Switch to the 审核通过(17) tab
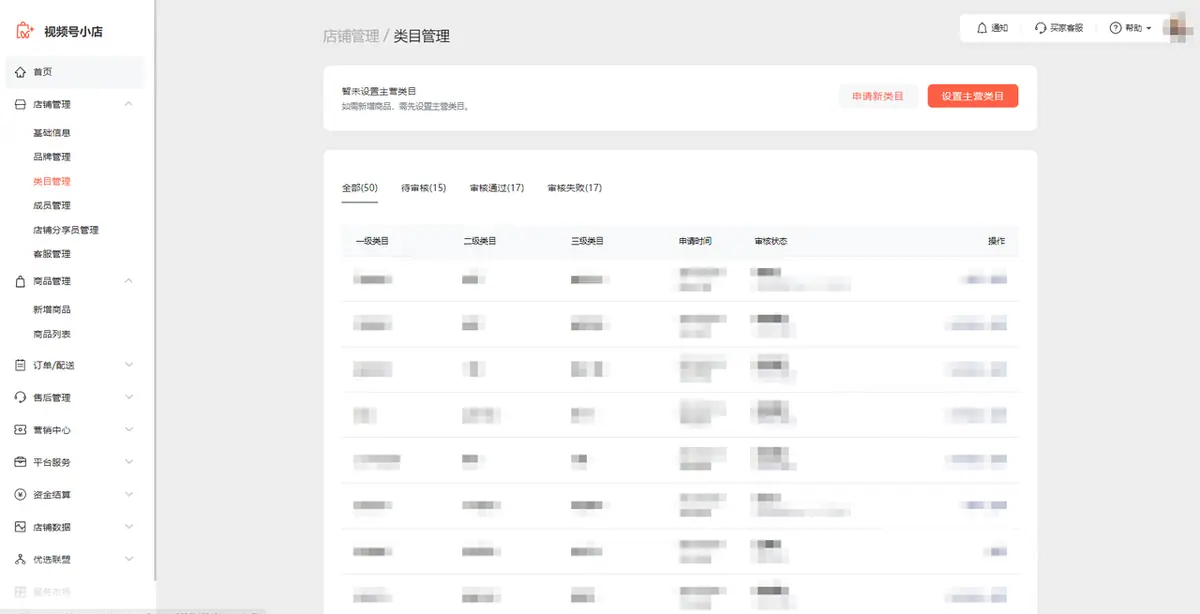The height and width of the screenshot is (614, 1200). tap(497, 188)
